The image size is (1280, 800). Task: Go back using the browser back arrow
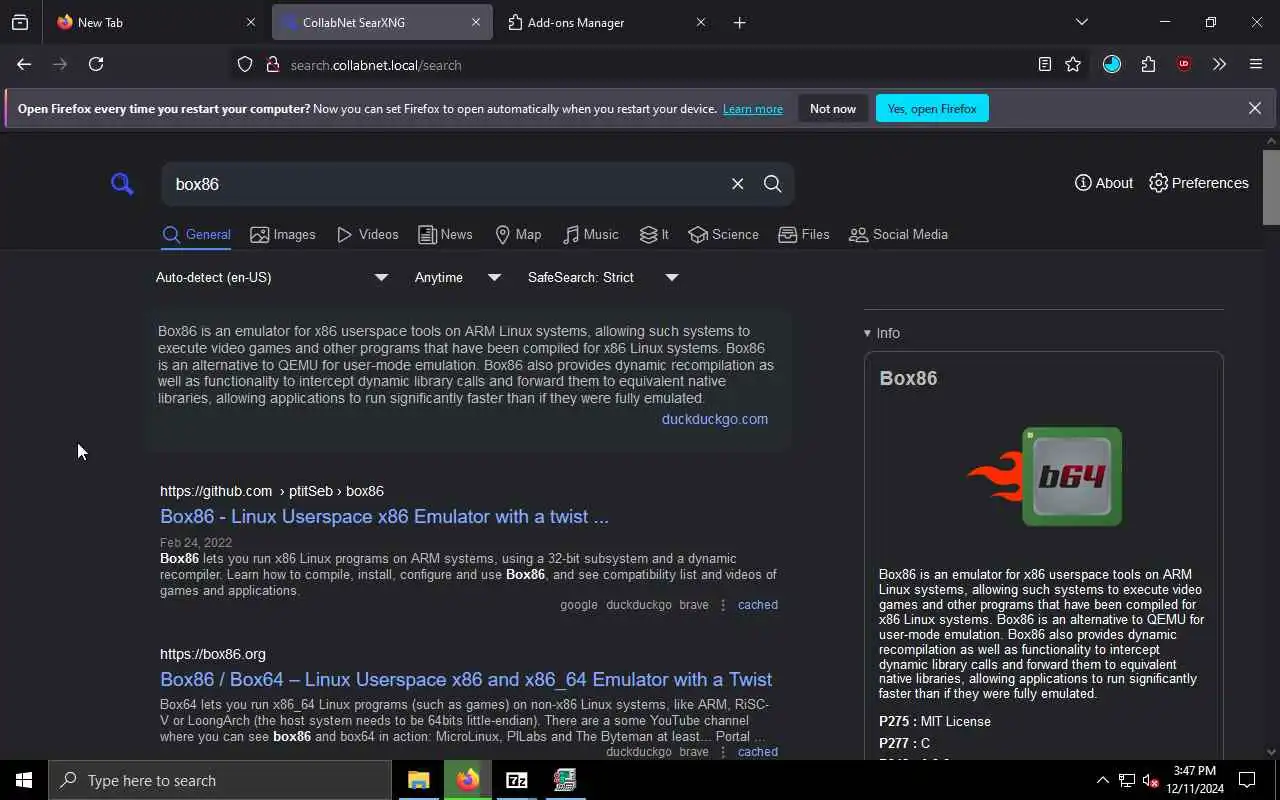tap(24, 64)
